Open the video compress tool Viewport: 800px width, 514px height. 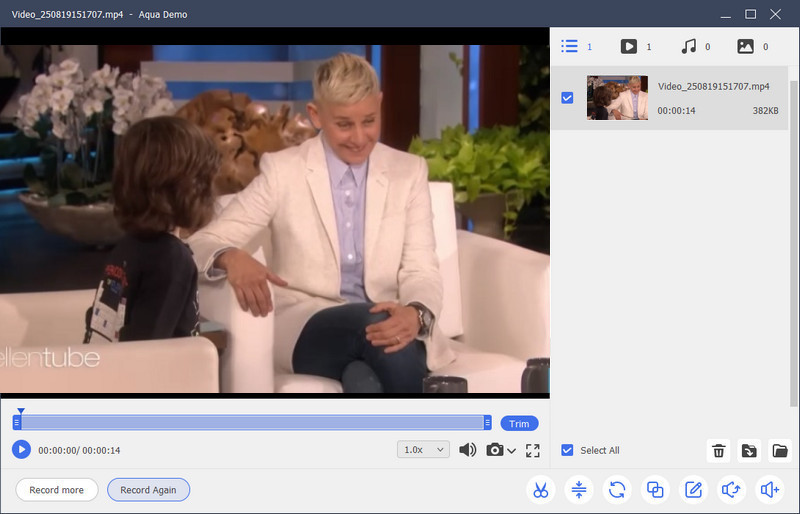click(x=579, y=490)
